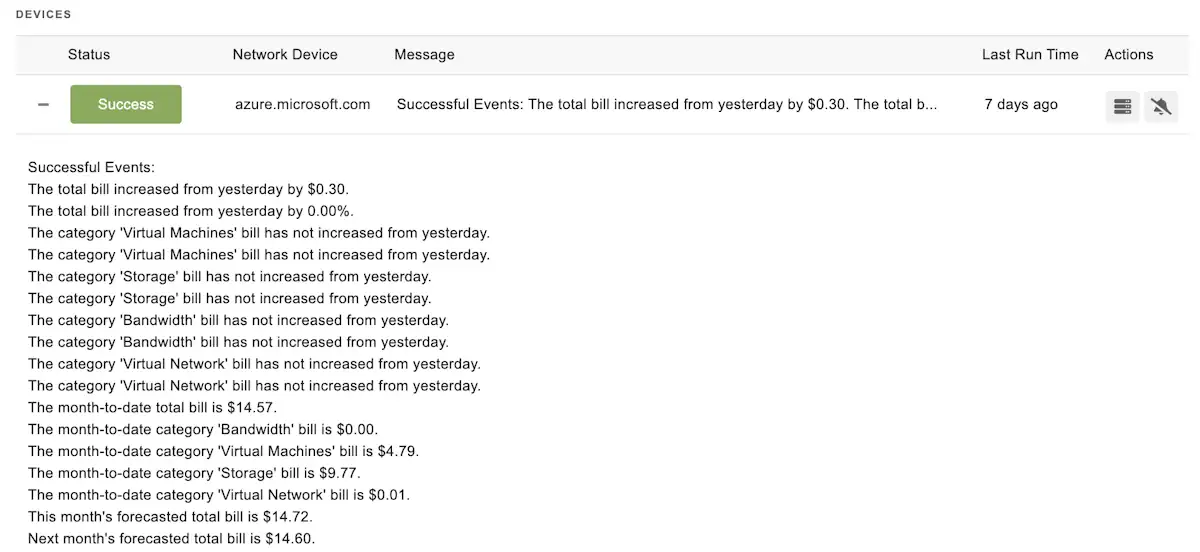This screenshot has height=552, width=1200.
Task: Click the truncated message summary in the row
Action: tap(667, 104)
